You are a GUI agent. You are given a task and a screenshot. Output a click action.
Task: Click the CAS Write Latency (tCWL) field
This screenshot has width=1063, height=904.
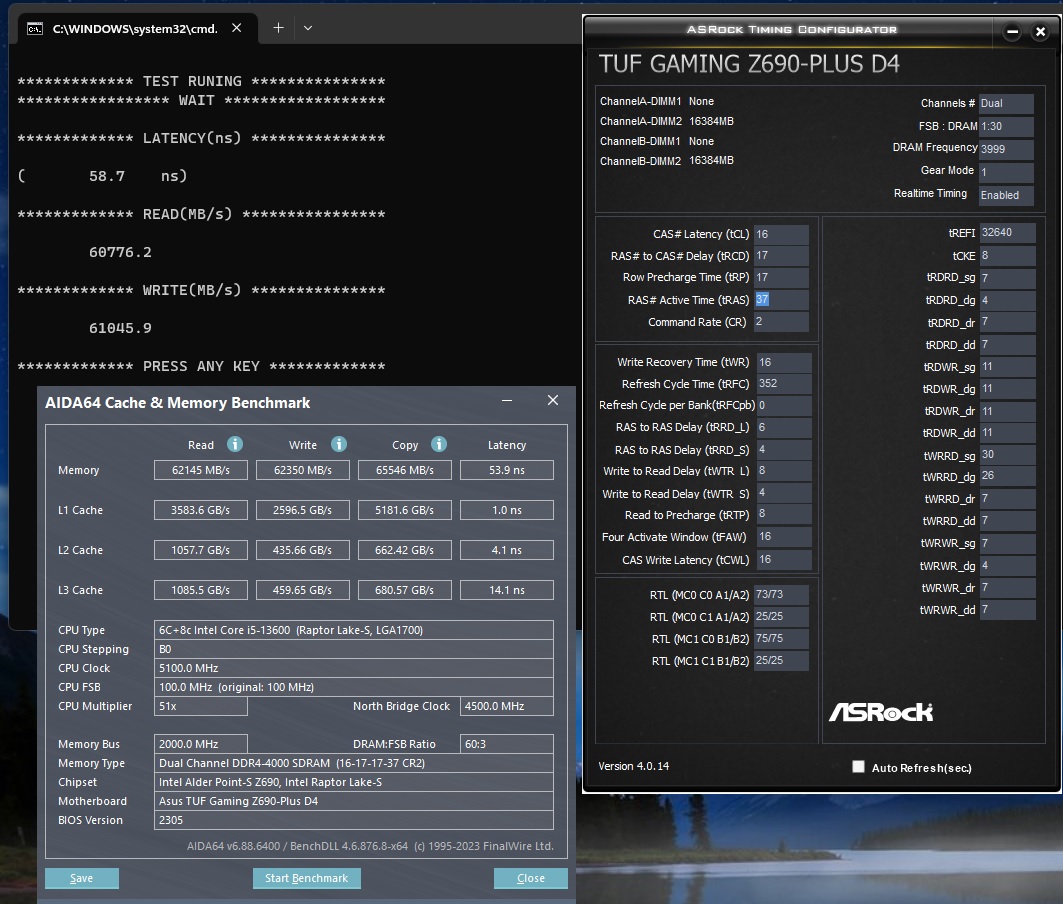click(x=784, y=559)
